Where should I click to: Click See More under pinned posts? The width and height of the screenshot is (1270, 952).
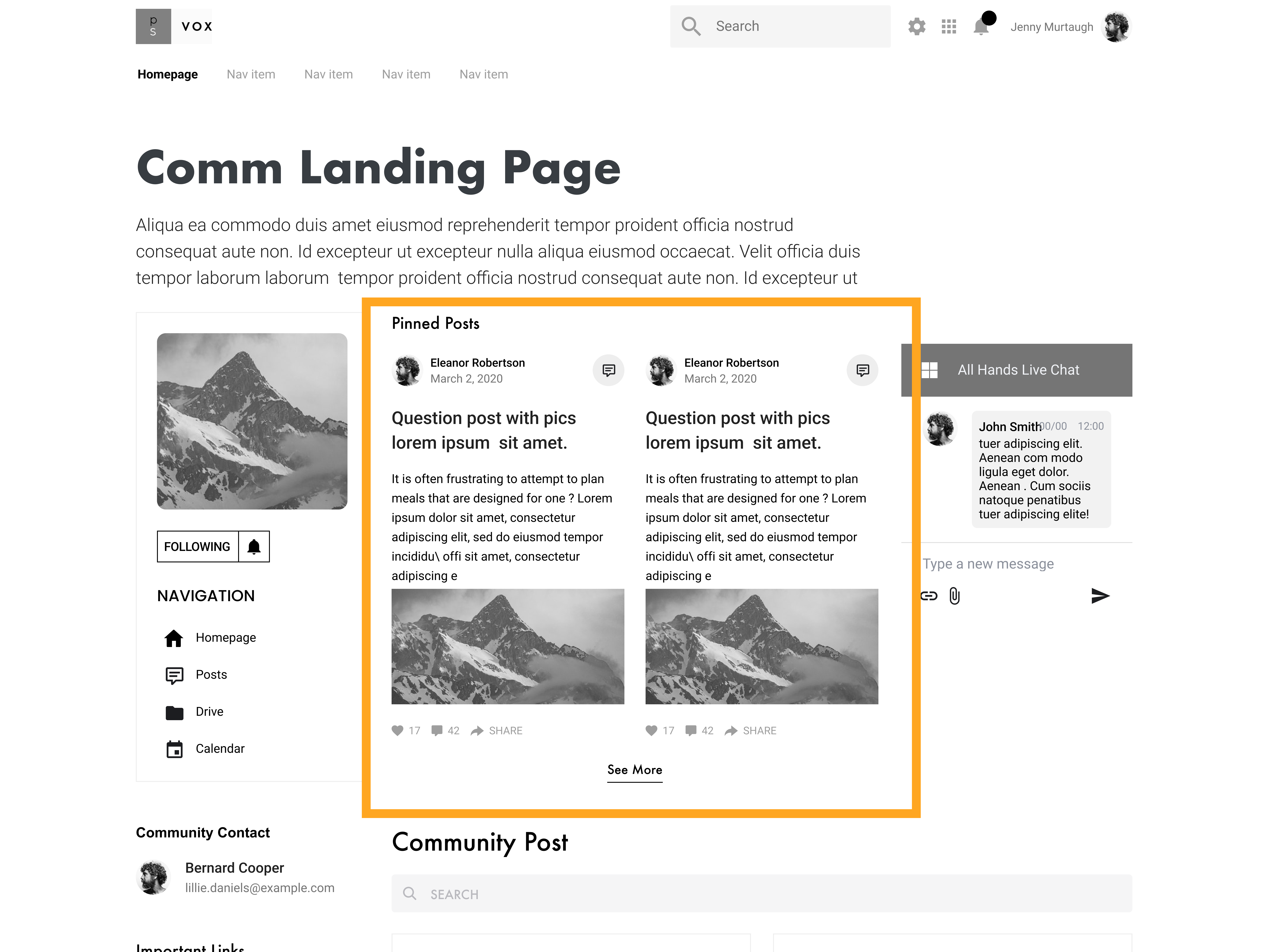click(x=634, y=770)
